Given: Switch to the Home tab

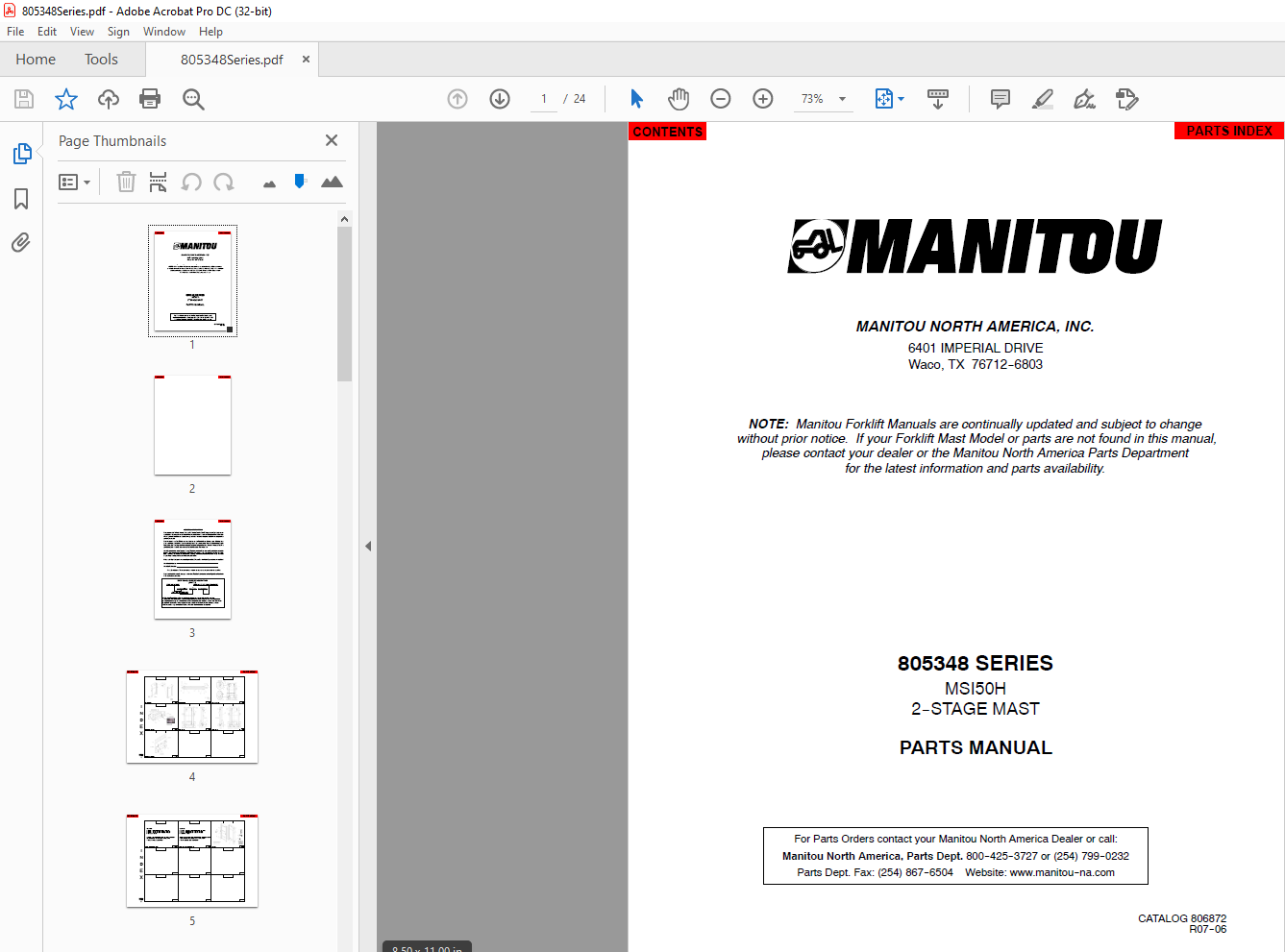Looking at the screenshot, I should [x=36, y=60].
